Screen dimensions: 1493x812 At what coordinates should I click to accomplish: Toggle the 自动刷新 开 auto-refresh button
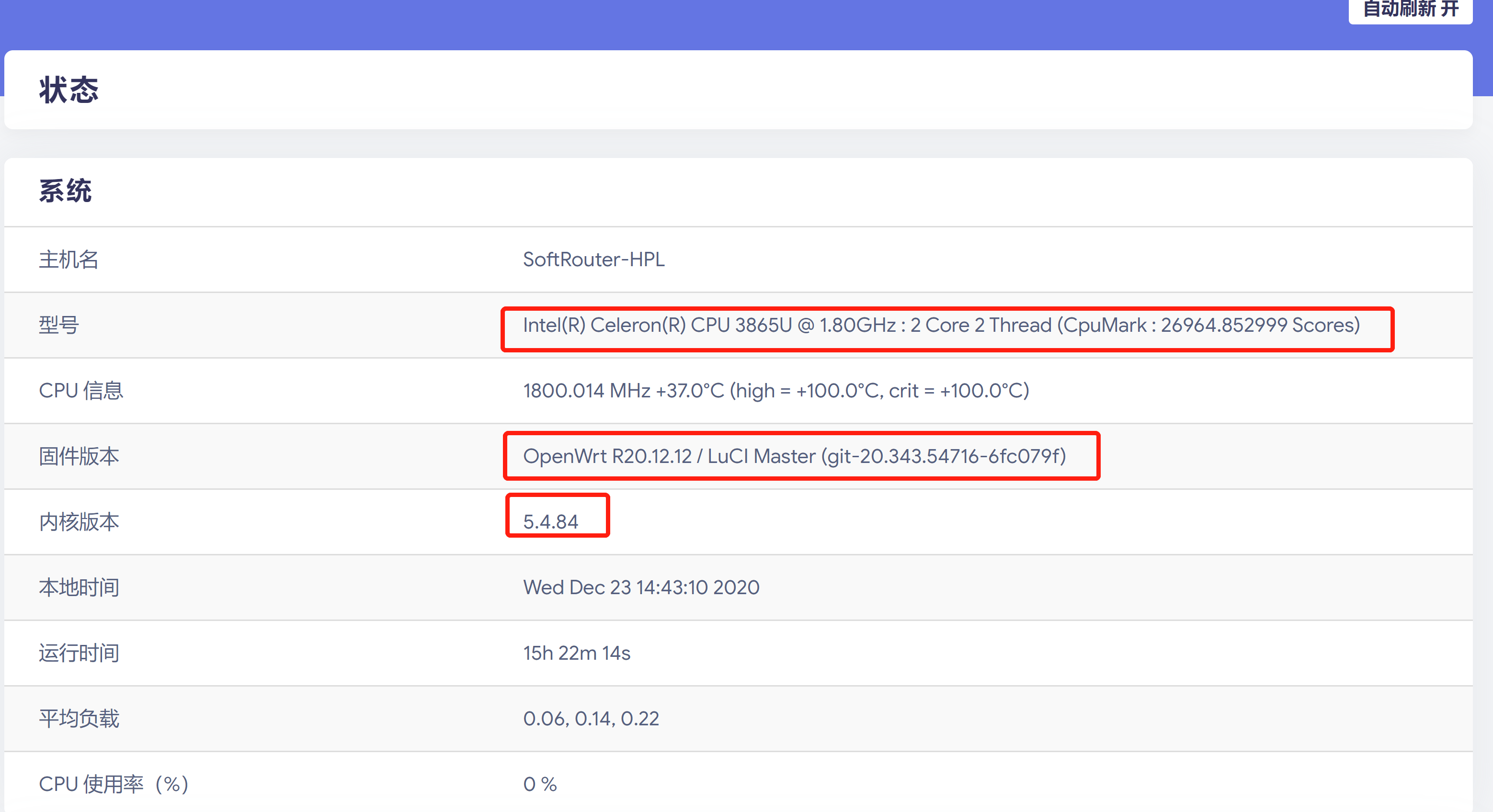click(x=1410, y=9)
